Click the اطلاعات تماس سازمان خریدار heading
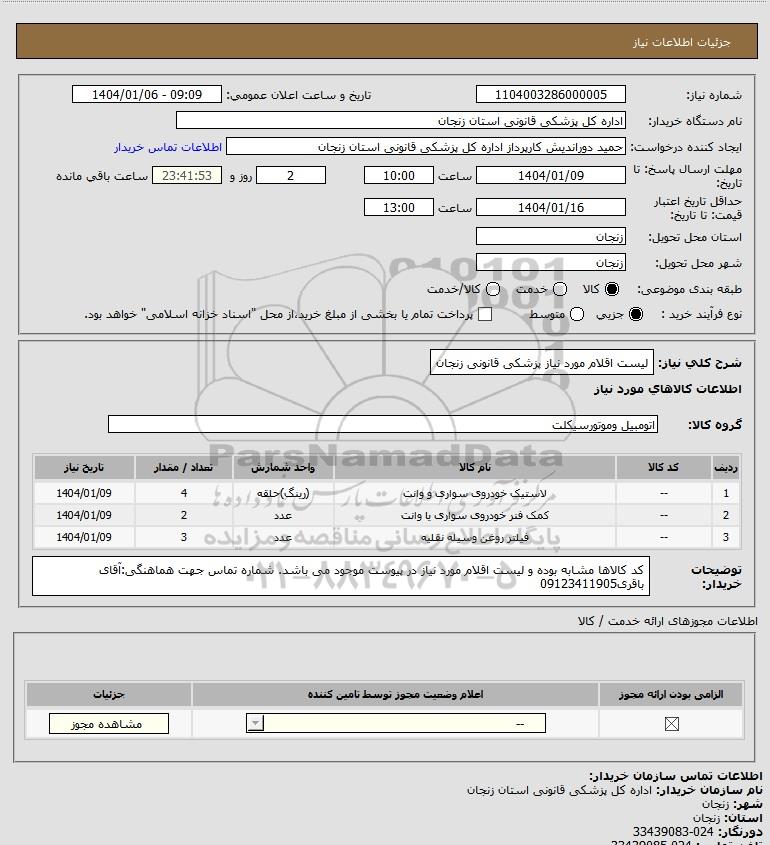770x845 pixels. 676,776
